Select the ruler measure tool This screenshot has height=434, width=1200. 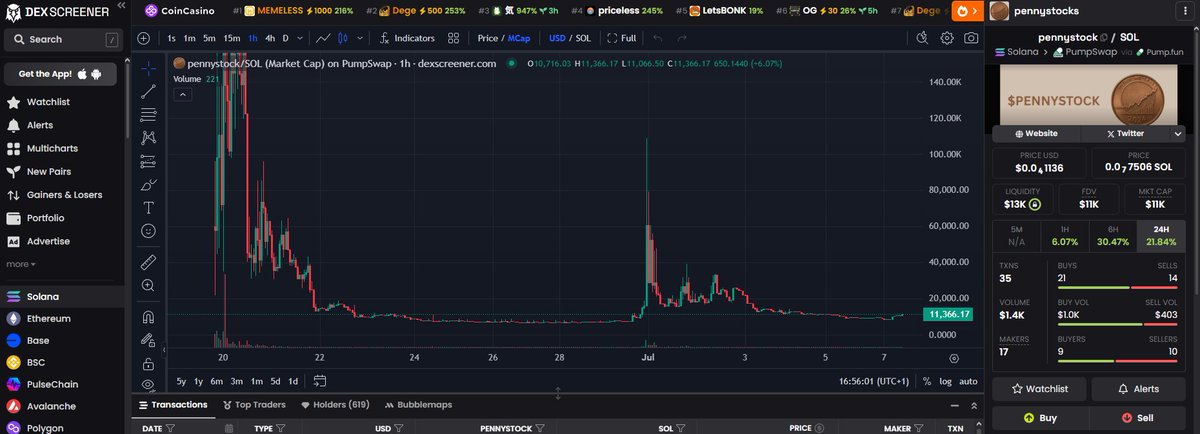click(148, 262)
